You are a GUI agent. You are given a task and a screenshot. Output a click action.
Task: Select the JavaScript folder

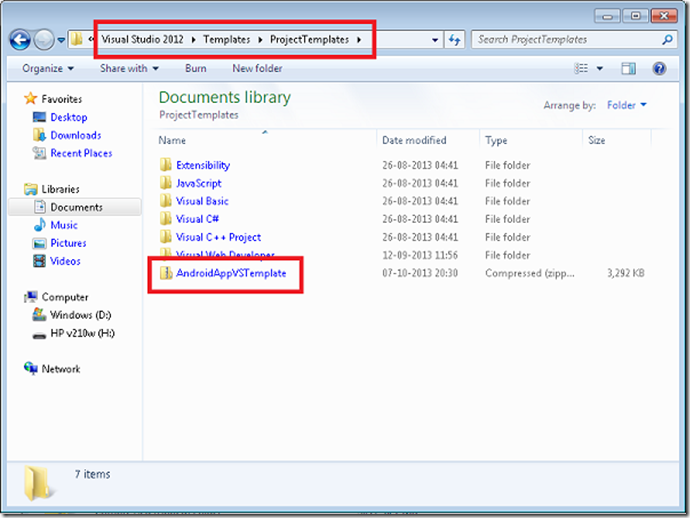(198, 183)
